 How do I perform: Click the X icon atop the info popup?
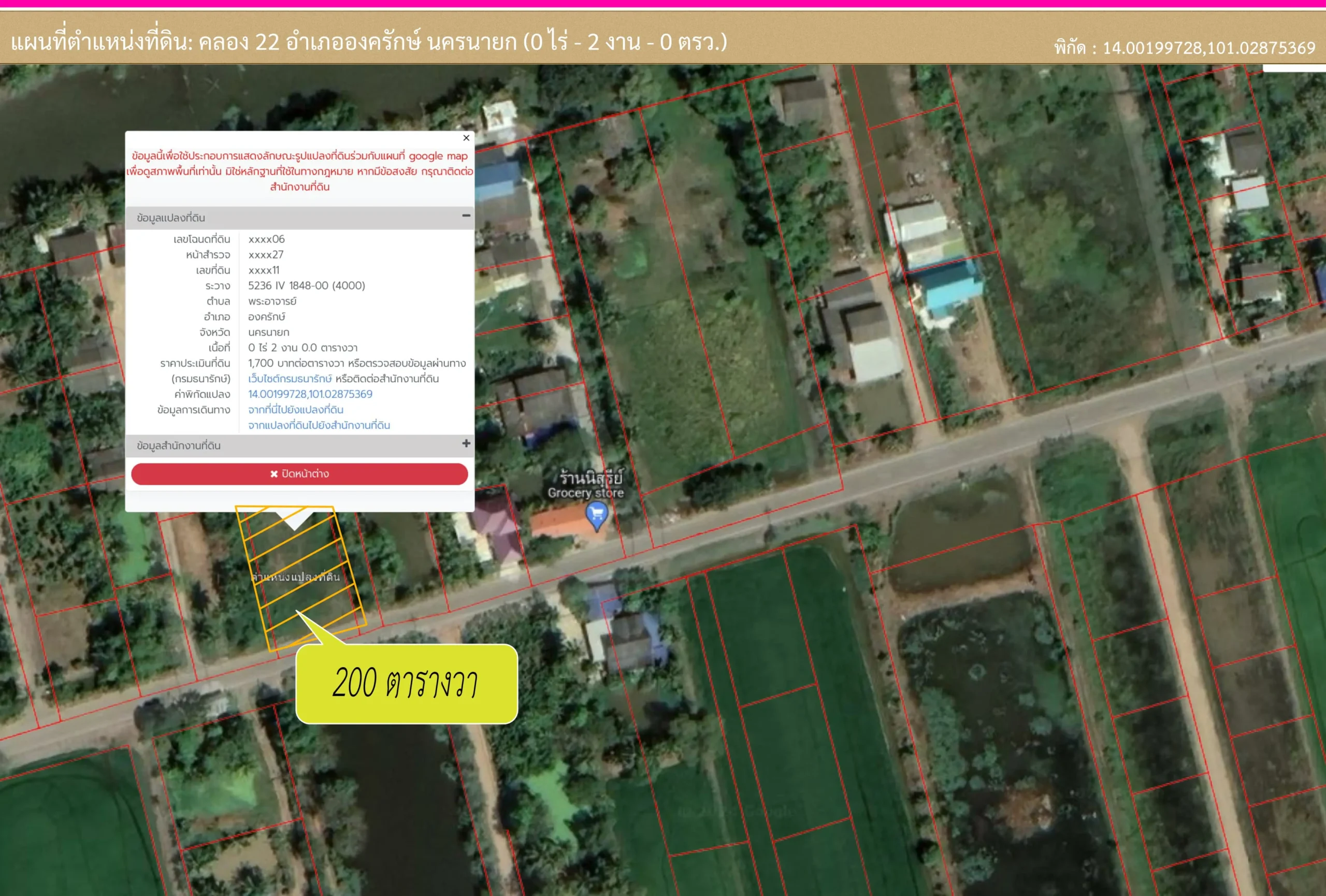[466, 138]
